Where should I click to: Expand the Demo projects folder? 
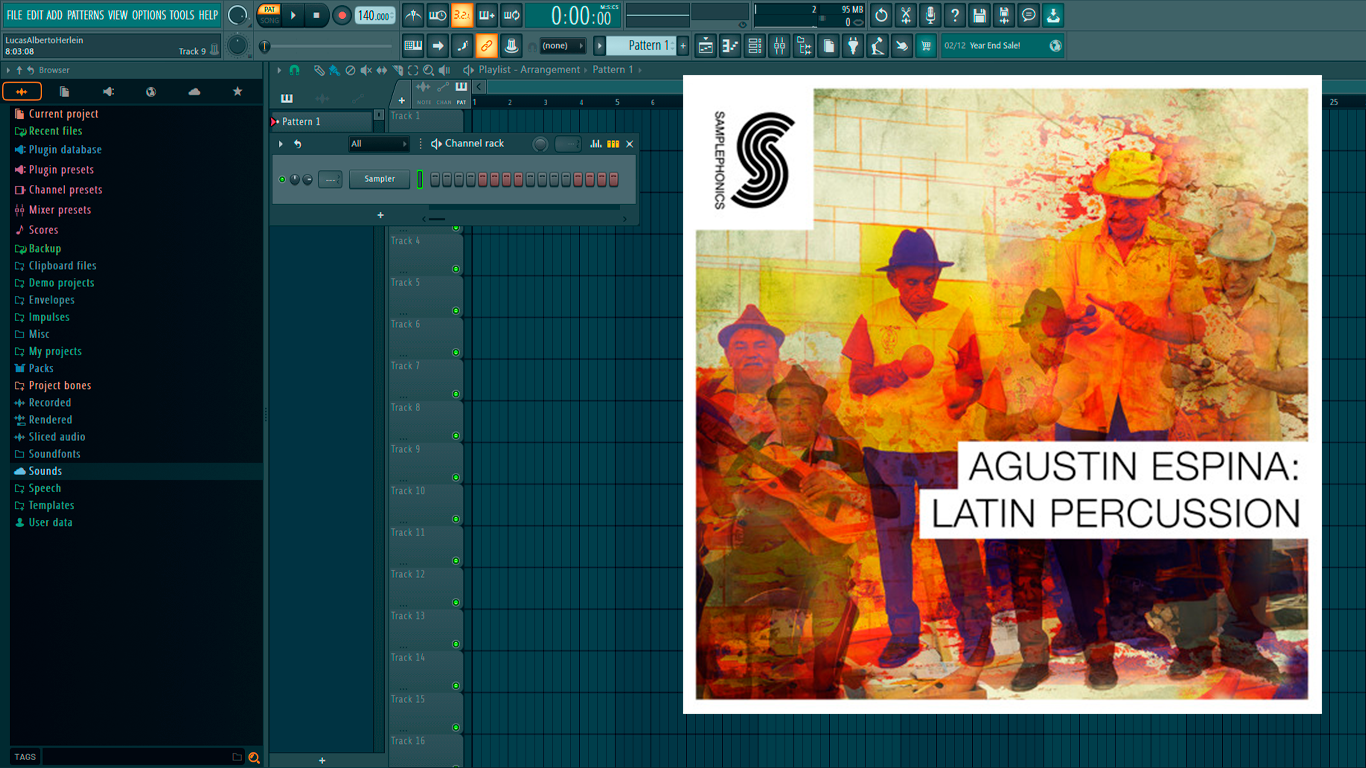61,283
